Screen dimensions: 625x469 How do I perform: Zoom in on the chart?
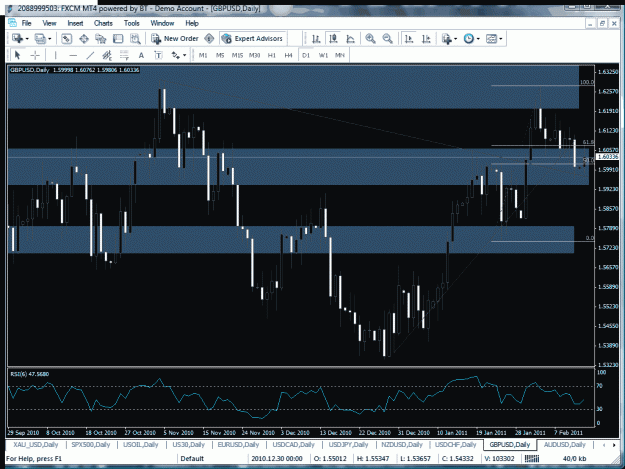[370, 39]
